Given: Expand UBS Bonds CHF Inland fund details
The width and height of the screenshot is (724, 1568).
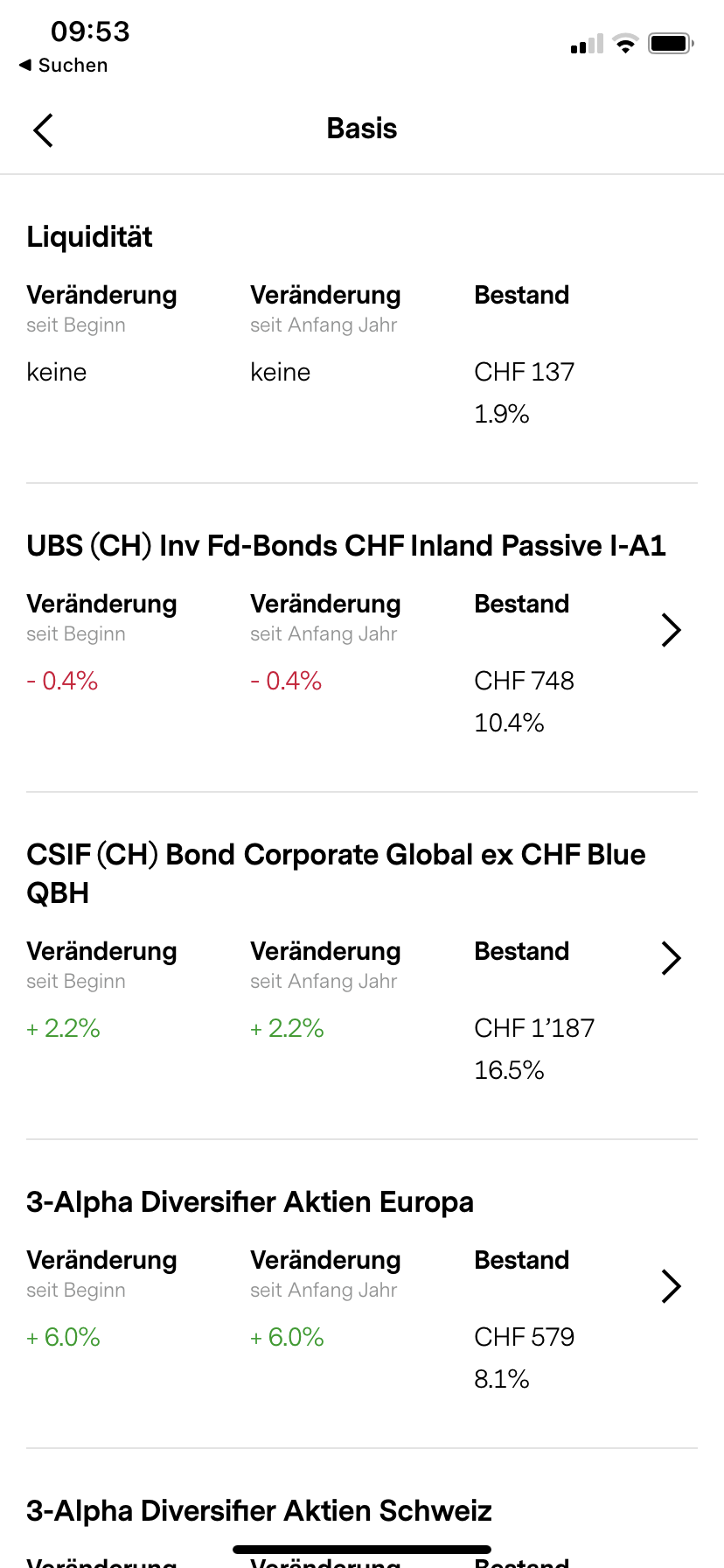Looking at the screenshot, I should 671,630.
